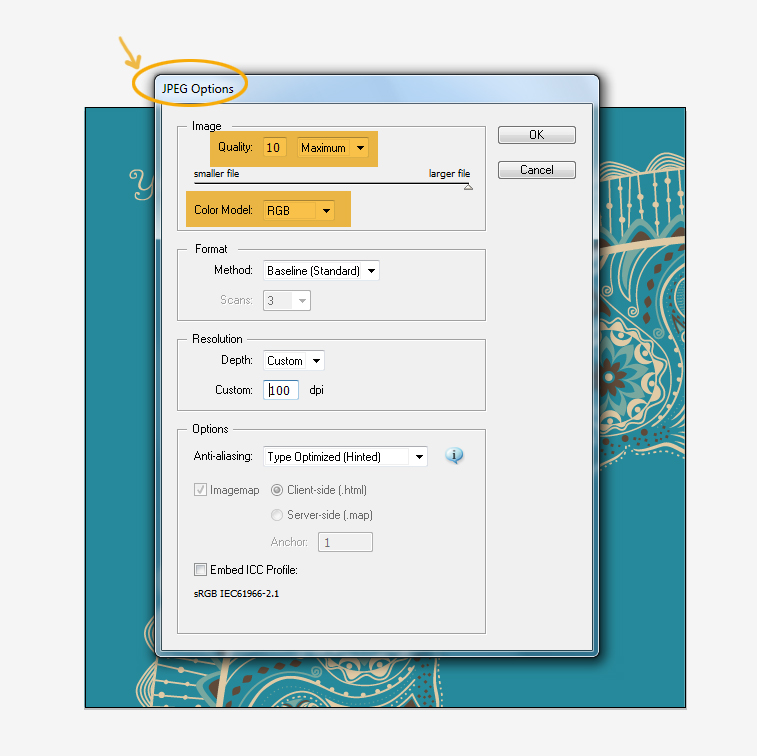This screenshot has width=757, height=756.
Task: Click the Custom dpi input field
Action: (281, 390)
